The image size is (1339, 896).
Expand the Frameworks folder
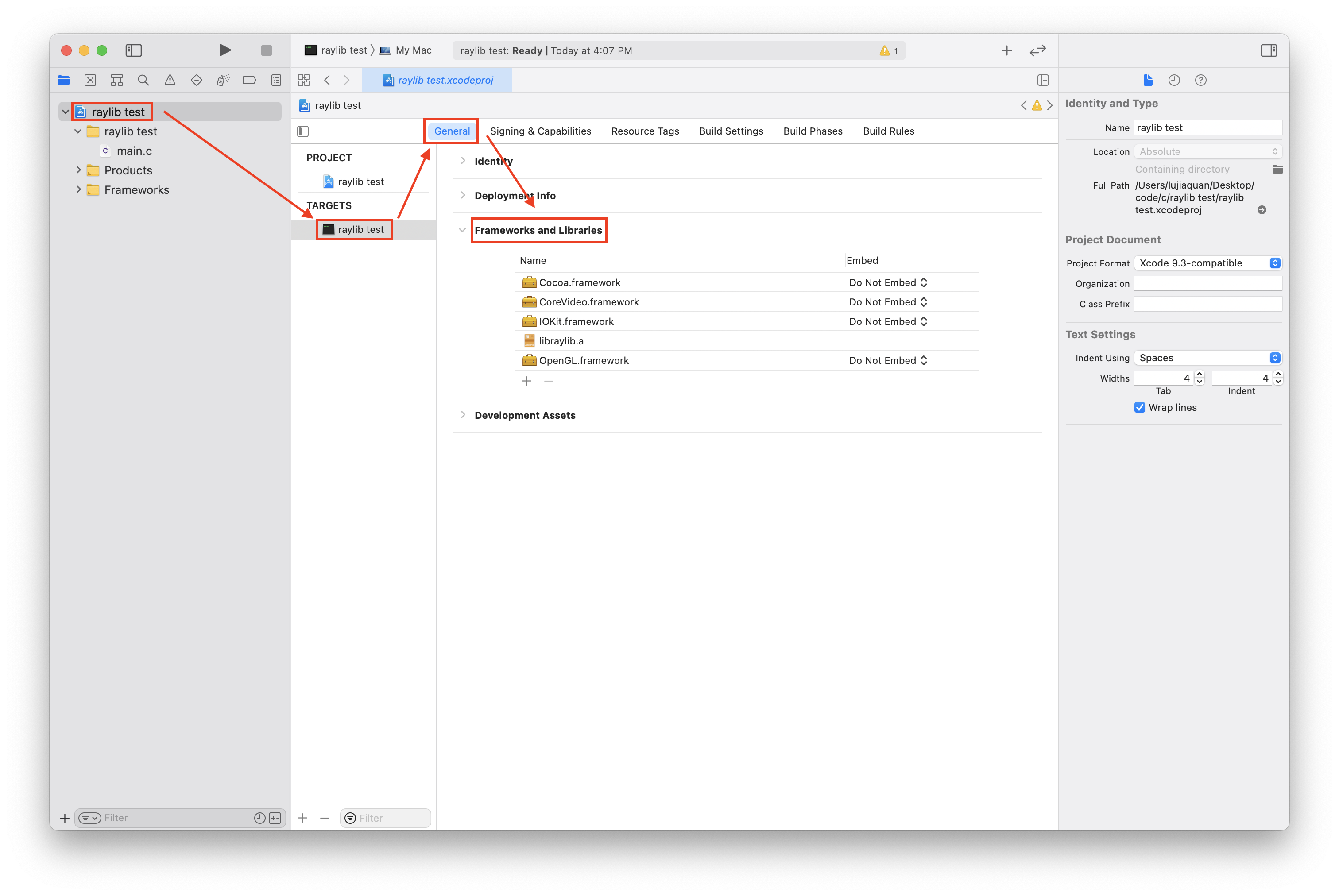[x=78, y=189]
